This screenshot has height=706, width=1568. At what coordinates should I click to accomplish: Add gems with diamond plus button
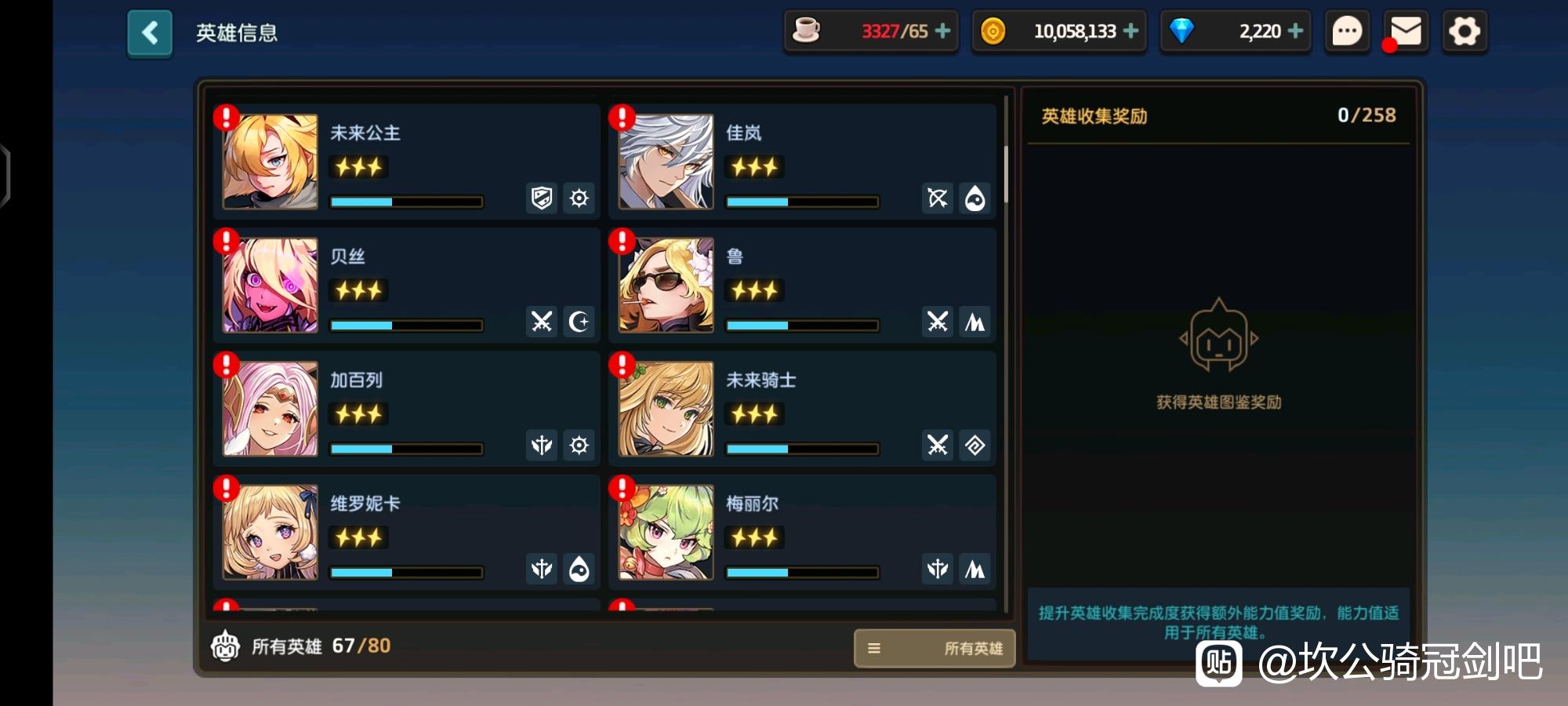(1296, 31)
